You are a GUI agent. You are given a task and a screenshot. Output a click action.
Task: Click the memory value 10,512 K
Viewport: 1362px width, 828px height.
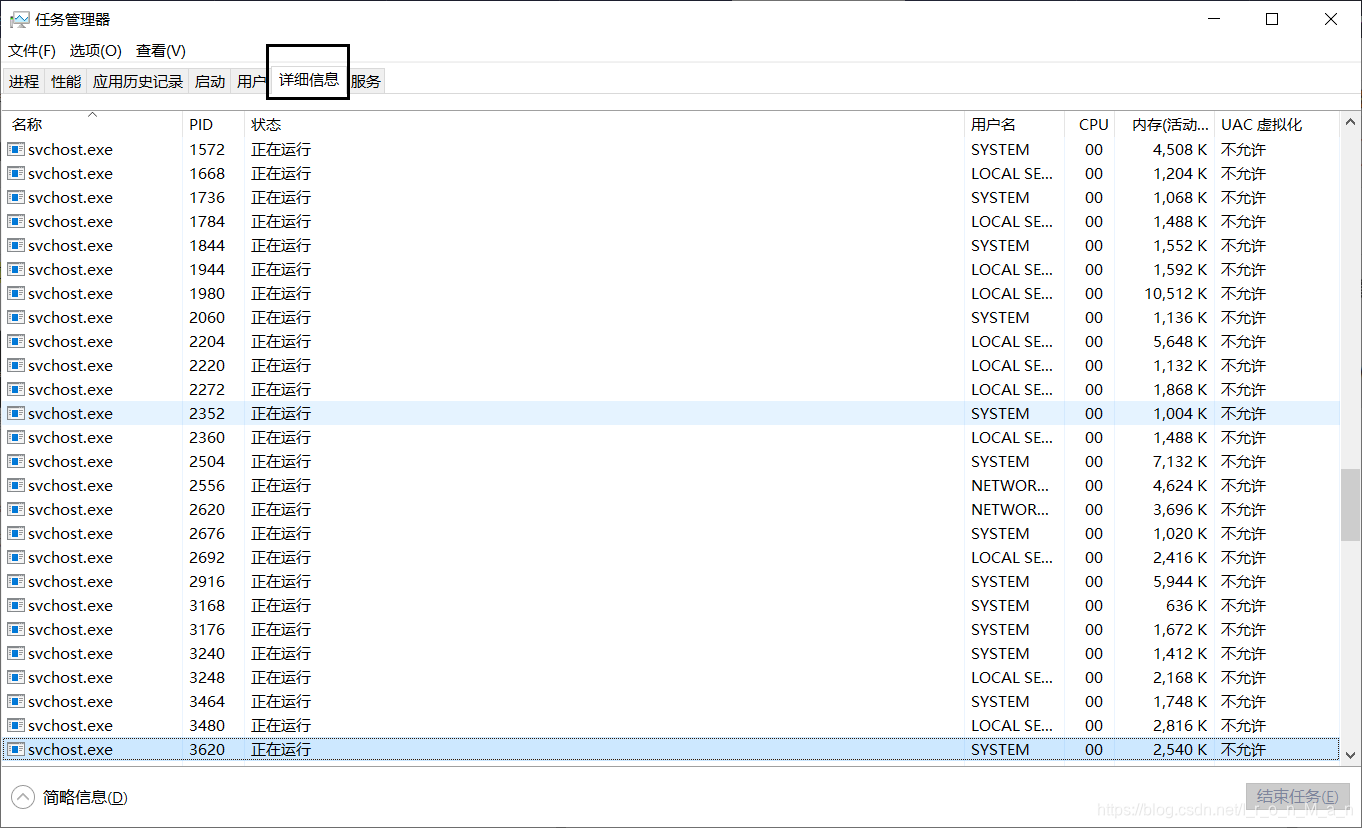1176,293
